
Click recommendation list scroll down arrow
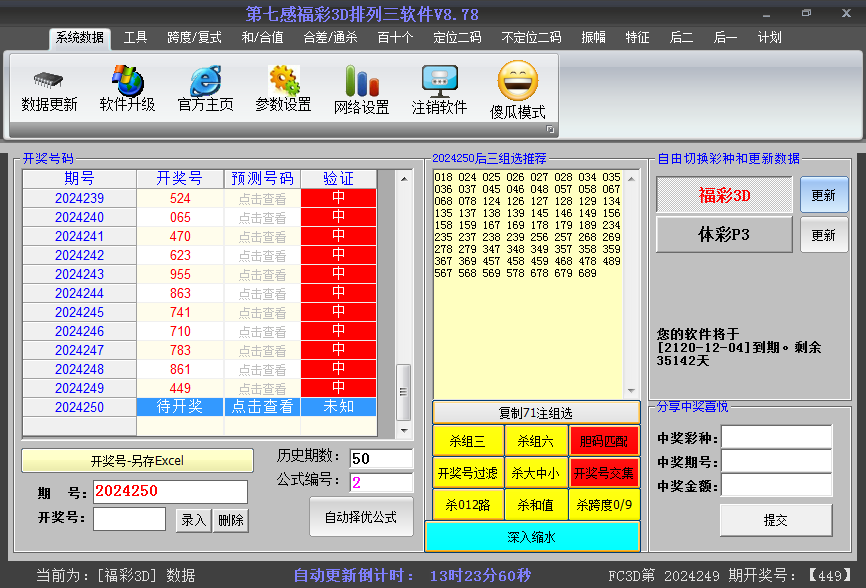(631, 391)
